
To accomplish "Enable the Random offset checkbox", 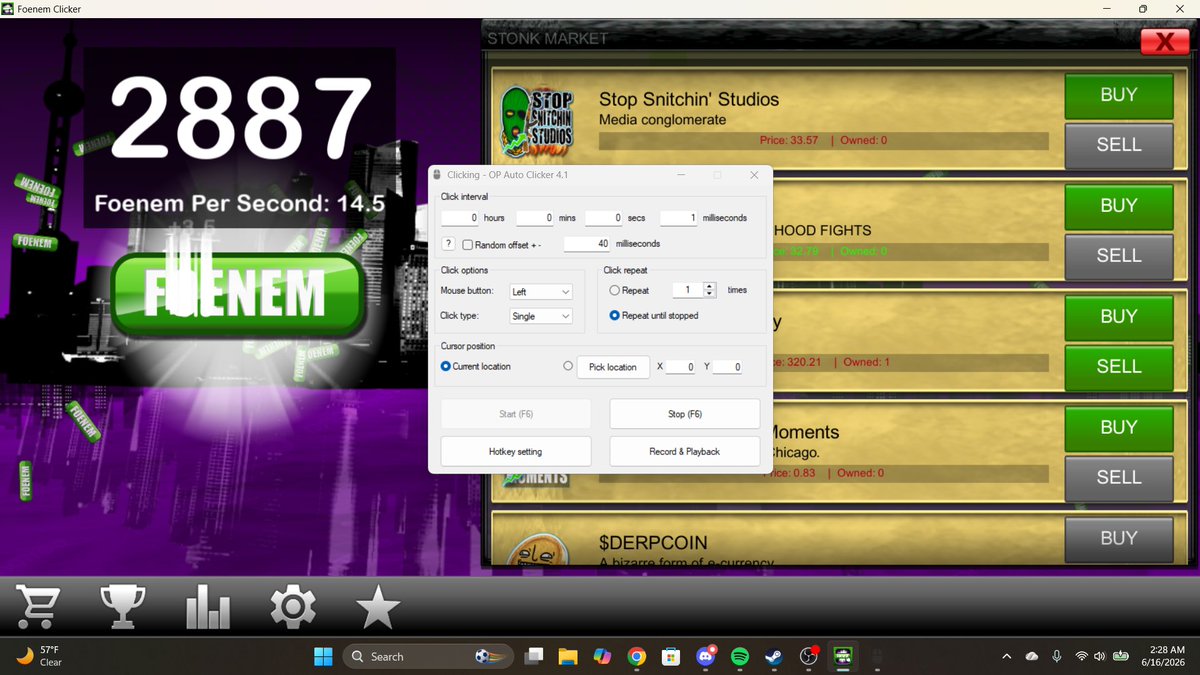I will [x=467, y=244].
